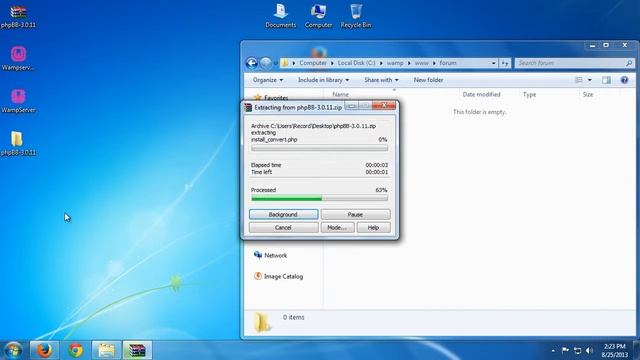Click the install_convert.php file progress bar
This screenshot has width=640, height=360.
point(319,148)
